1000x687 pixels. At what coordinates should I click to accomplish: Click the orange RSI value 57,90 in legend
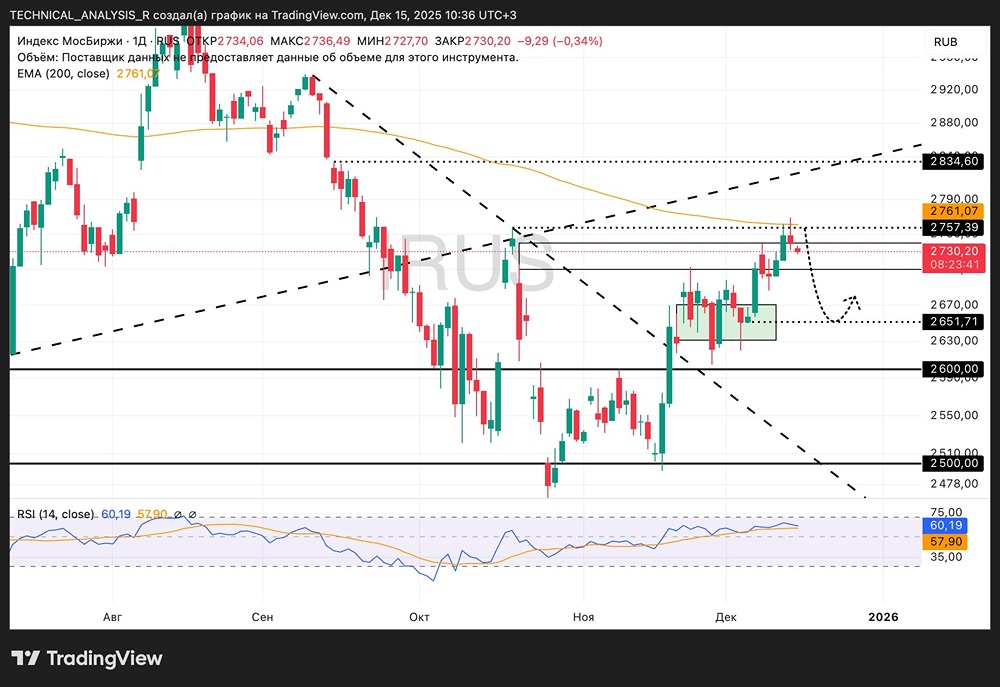click(152, 514)
